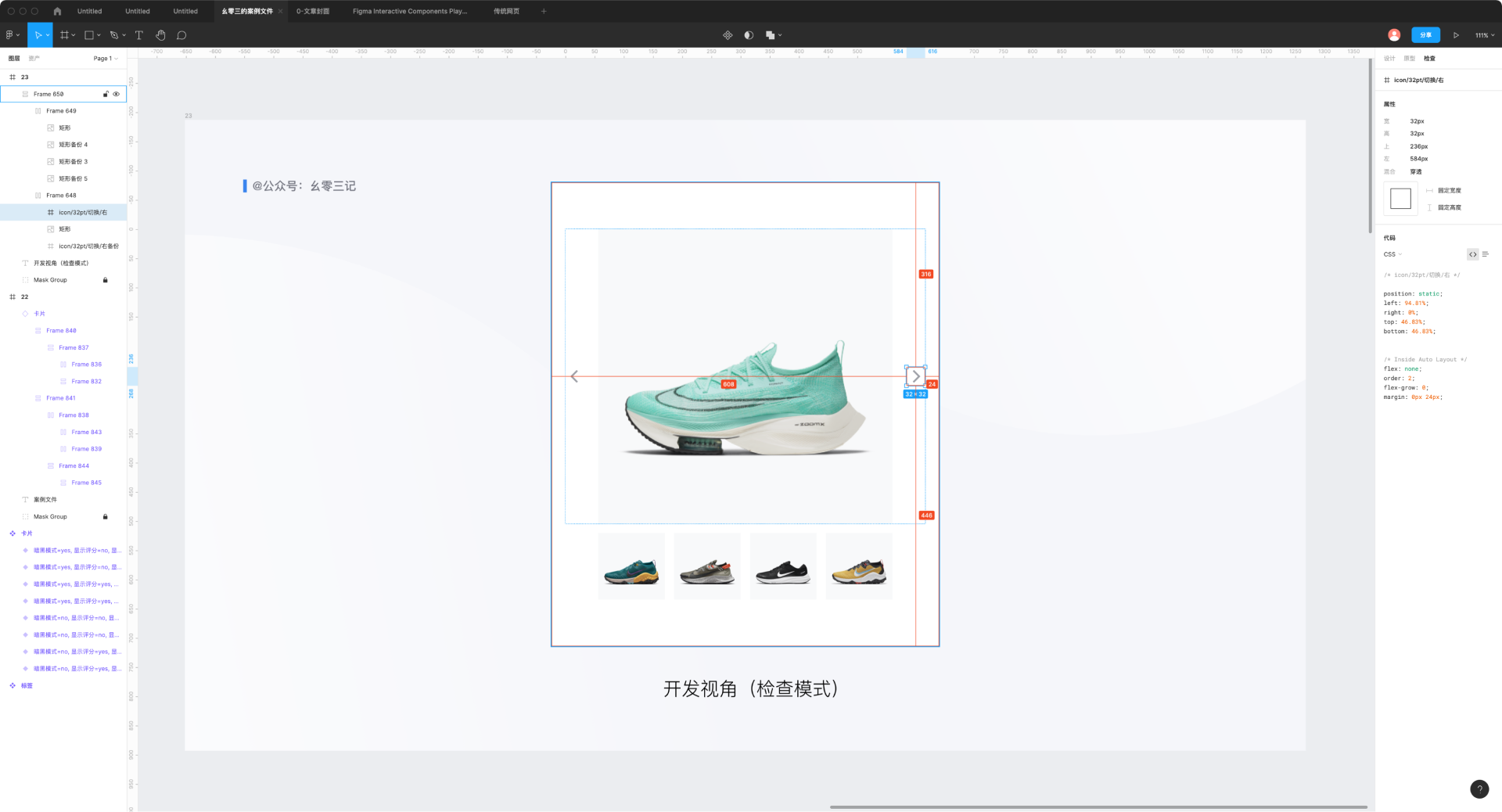Select the Frame 840 layer
This screenshot has width=1502, height=812.
tap(63, 331)
